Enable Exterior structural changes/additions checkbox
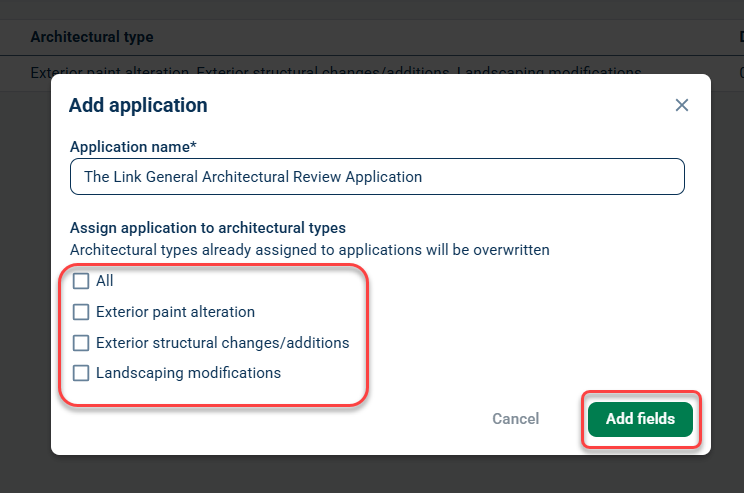 81,343
